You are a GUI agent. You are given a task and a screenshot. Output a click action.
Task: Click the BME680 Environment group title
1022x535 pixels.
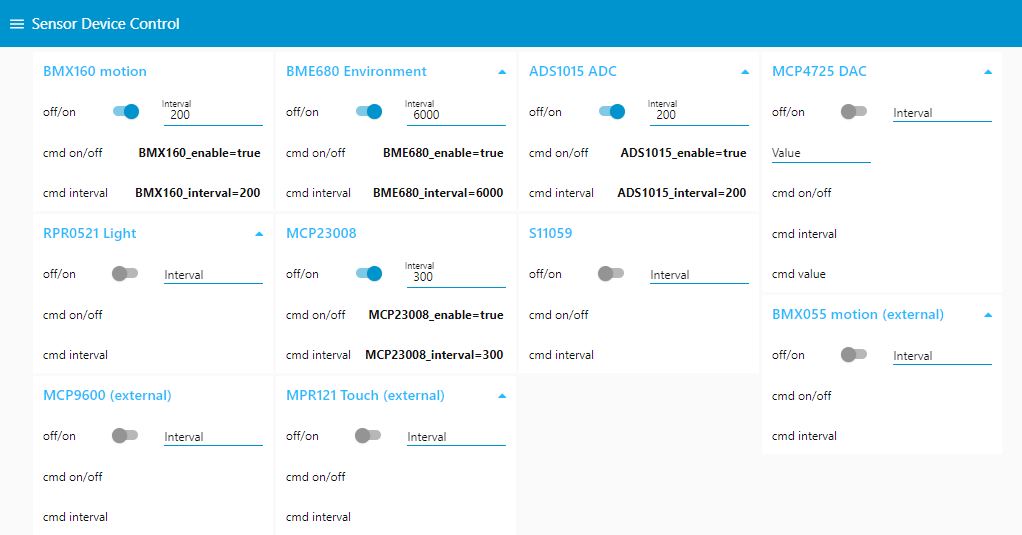coord(356,71)
